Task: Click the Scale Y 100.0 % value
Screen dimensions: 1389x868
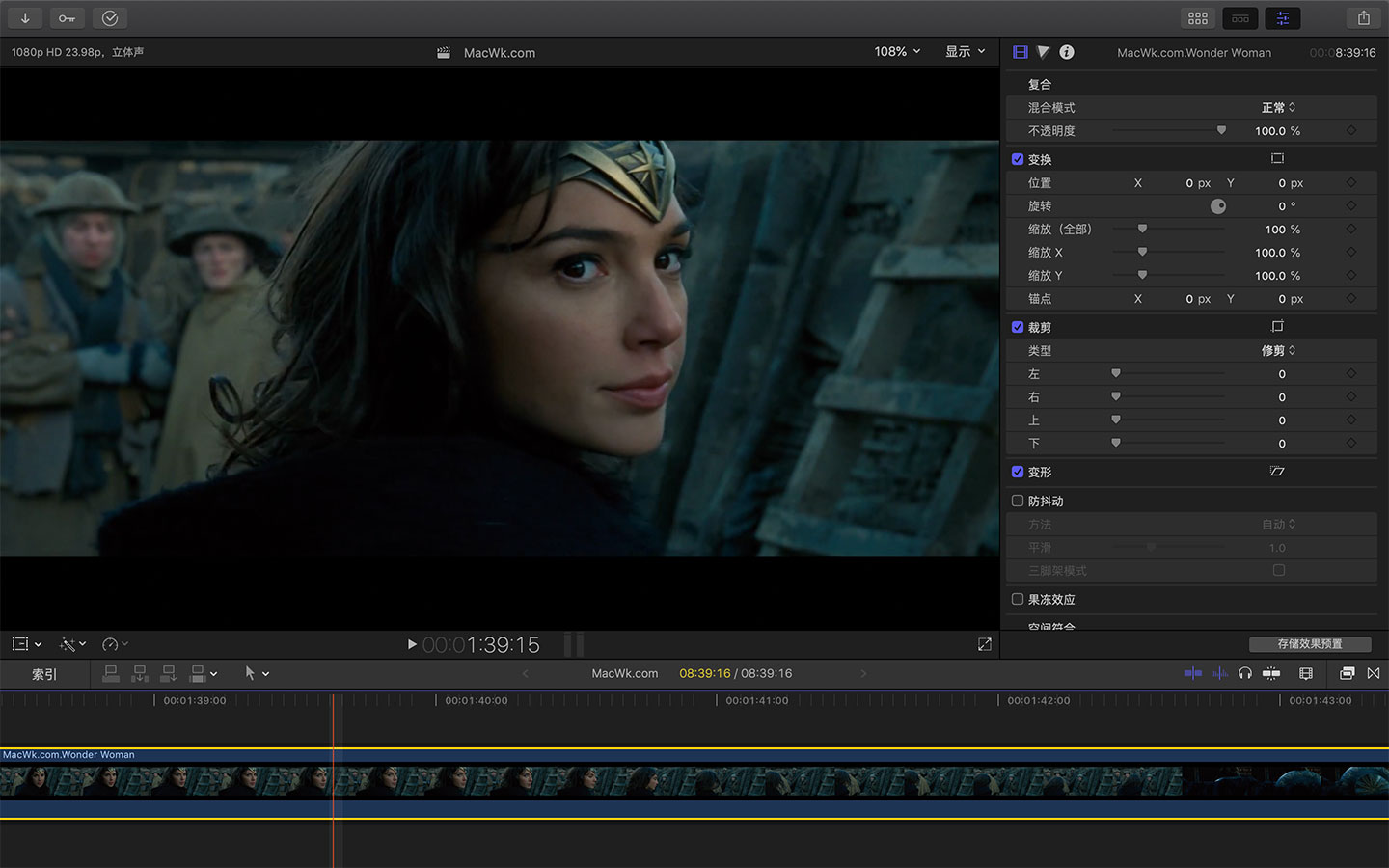Action: (x=1277, y=276)
